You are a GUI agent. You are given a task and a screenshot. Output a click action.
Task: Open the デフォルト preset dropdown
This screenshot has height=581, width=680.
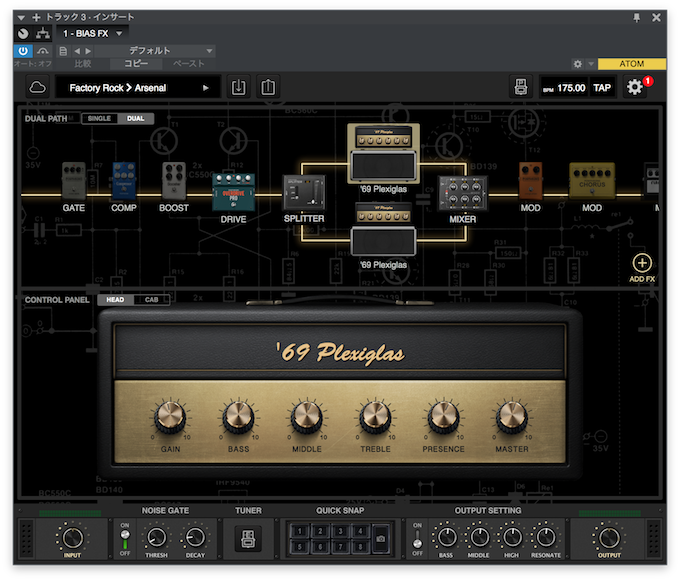tap(155, 51)
